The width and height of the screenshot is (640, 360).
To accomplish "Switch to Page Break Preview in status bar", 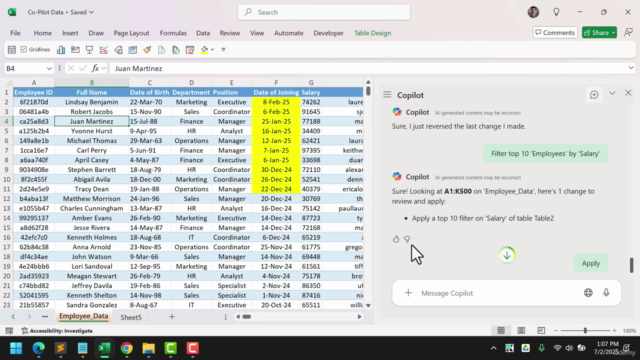I will point(541,331).
